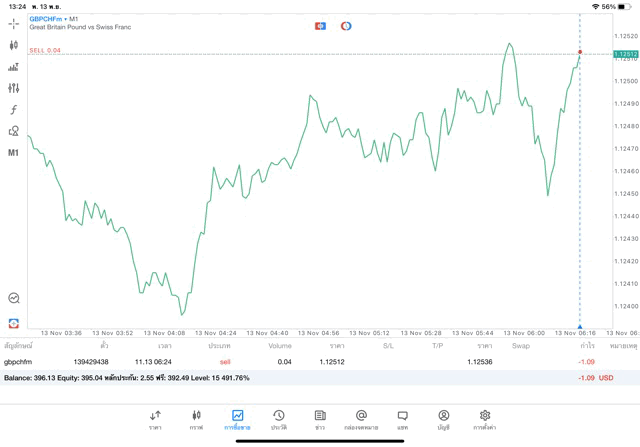Click the circular red-blue icon atop the chart
The width and height of the screenshot is (640, 447).
click(346, 26)
